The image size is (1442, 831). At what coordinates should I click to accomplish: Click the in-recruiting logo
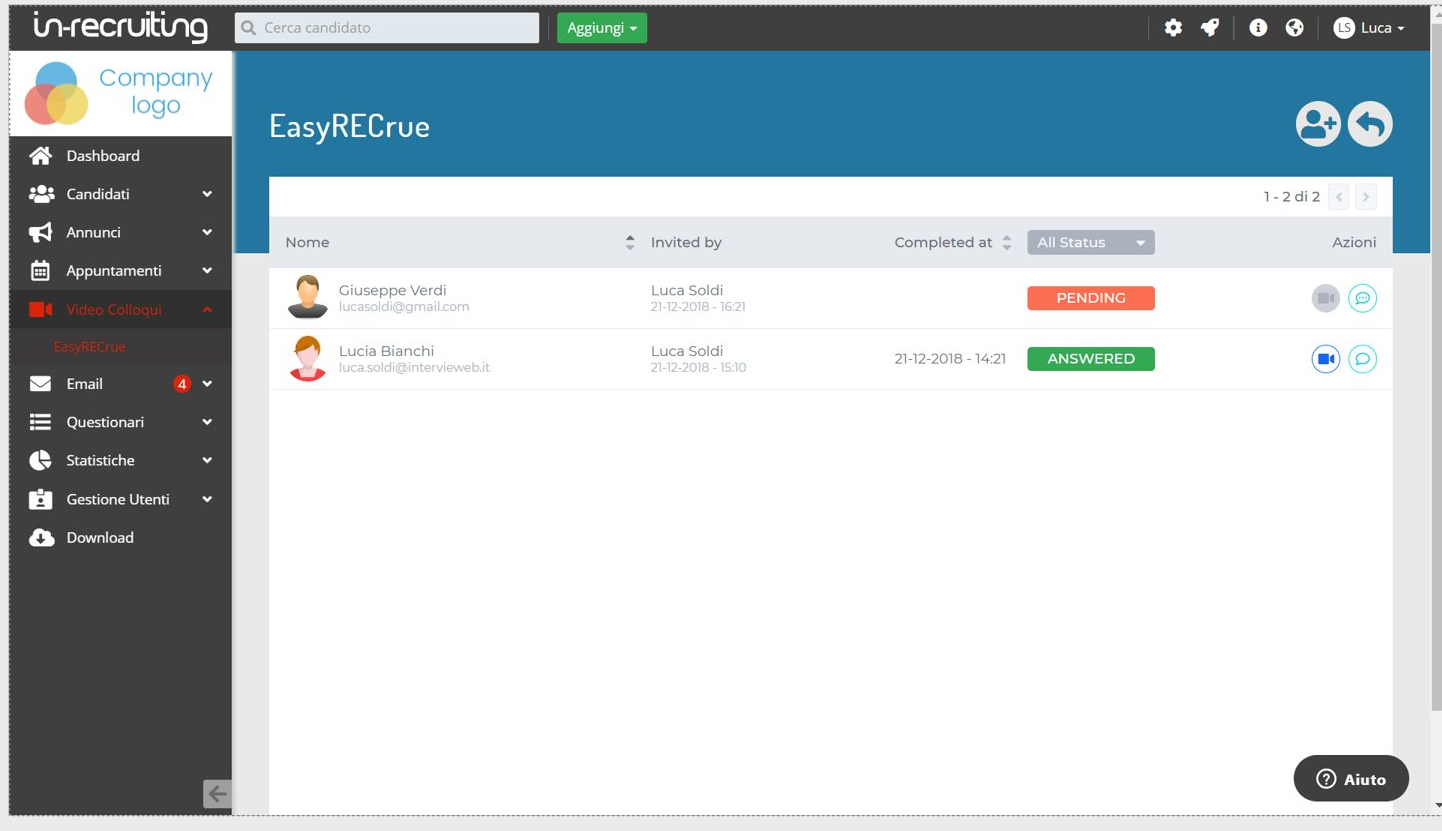point(121,27)
